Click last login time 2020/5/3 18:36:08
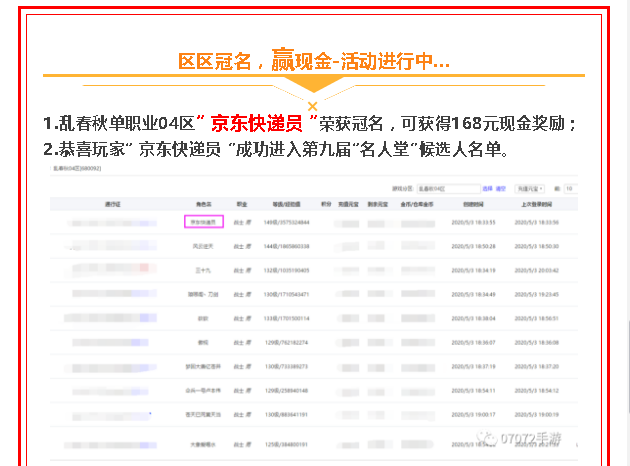Image resolution: width=630 pixels, height=466 pixels. [x=537, y=343]
